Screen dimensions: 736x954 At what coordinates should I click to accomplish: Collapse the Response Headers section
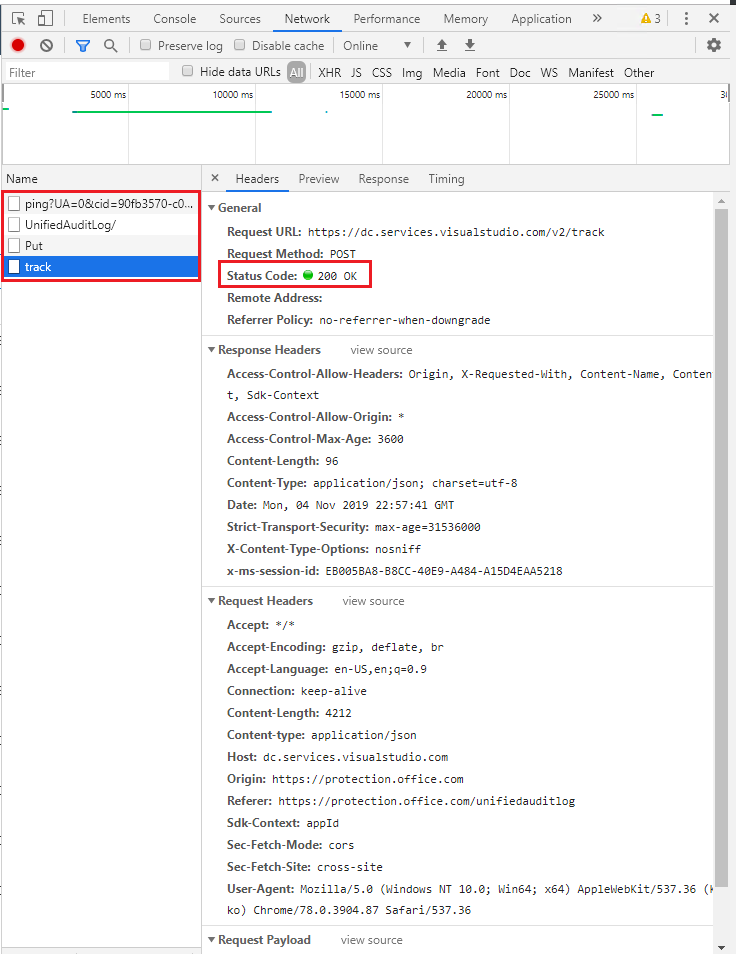point(212,350)
